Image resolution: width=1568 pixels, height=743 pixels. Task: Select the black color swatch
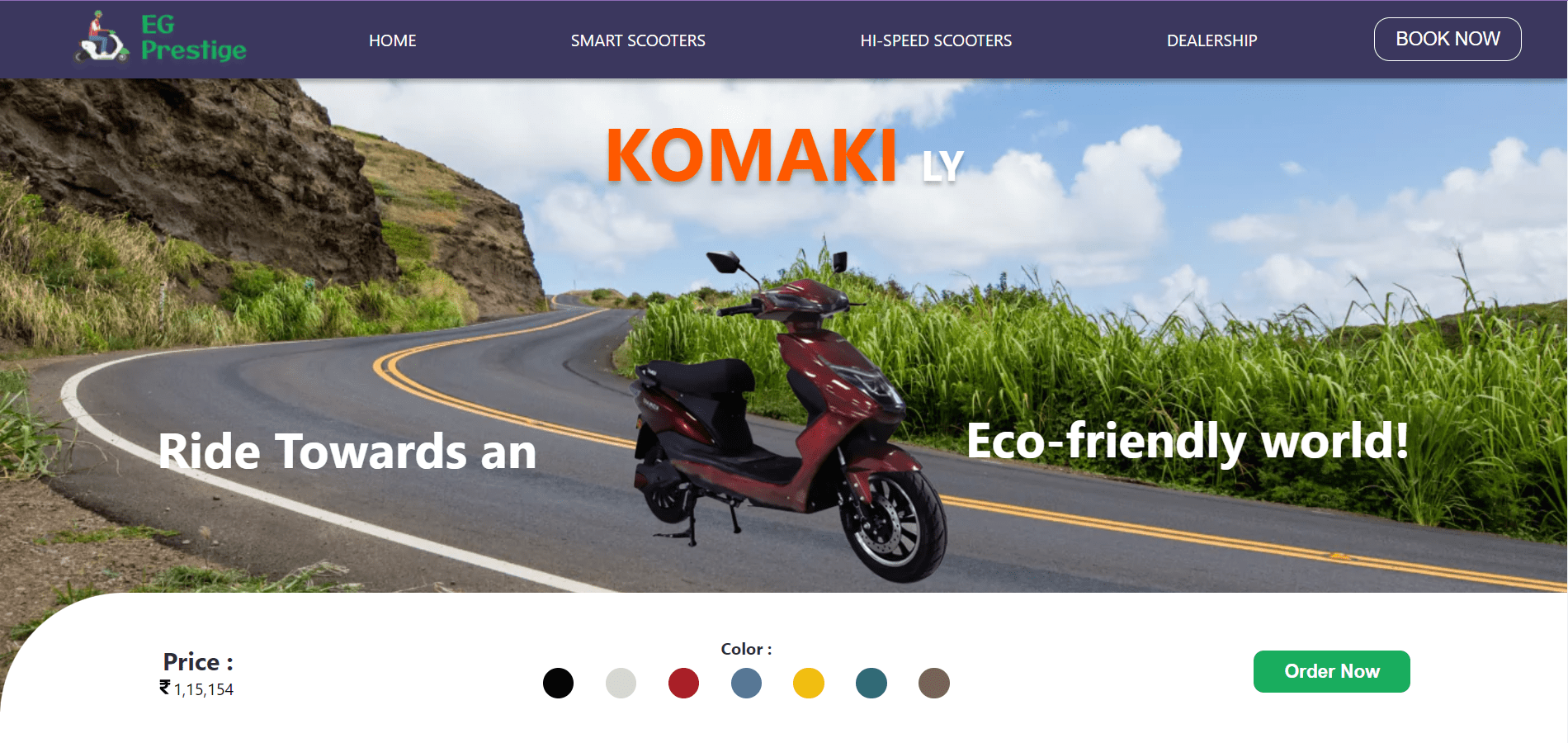pyautogui.click(x=558, y=683)
